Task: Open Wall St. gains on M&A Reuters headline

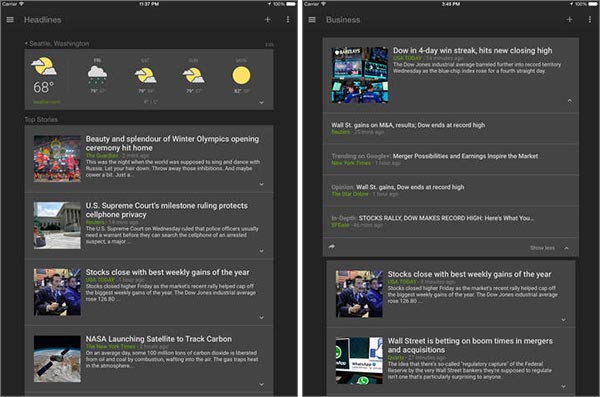Action: coord(408,125)
